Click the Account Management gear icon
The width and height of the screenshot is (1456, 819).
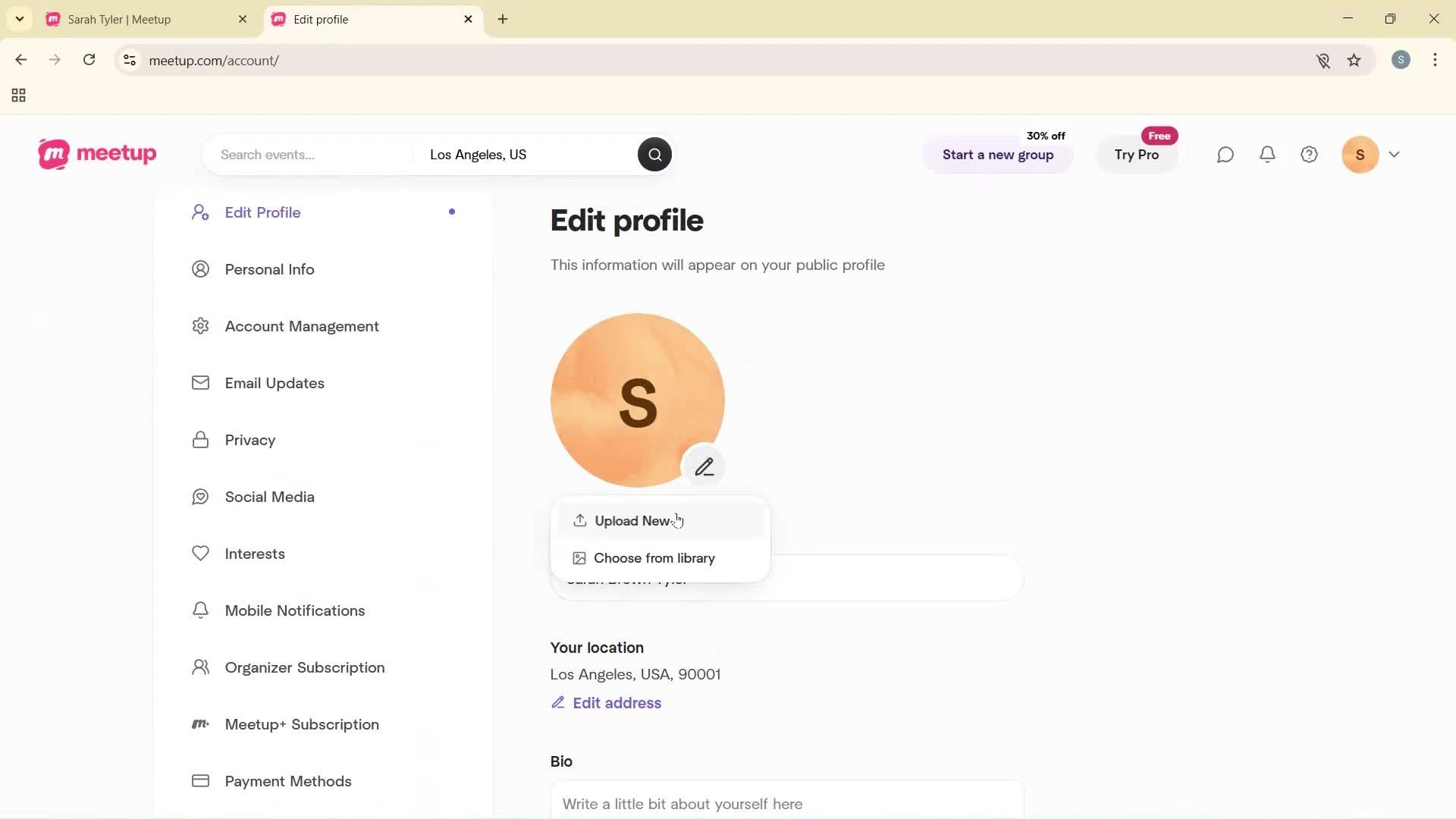point(200,326)
